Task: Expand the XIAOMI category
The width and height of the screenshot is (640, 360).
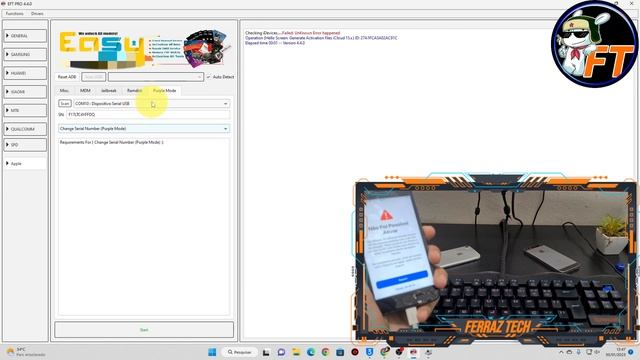Action: pyautogui.click(x=25, y=92)
